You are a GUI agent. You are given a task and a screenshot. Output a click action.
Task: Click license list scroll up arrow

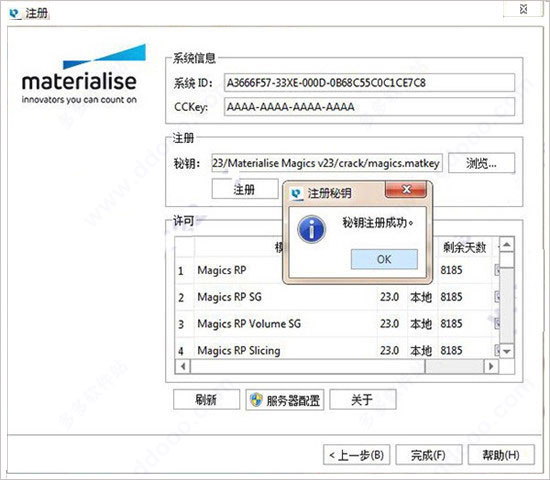coord(507,245)
